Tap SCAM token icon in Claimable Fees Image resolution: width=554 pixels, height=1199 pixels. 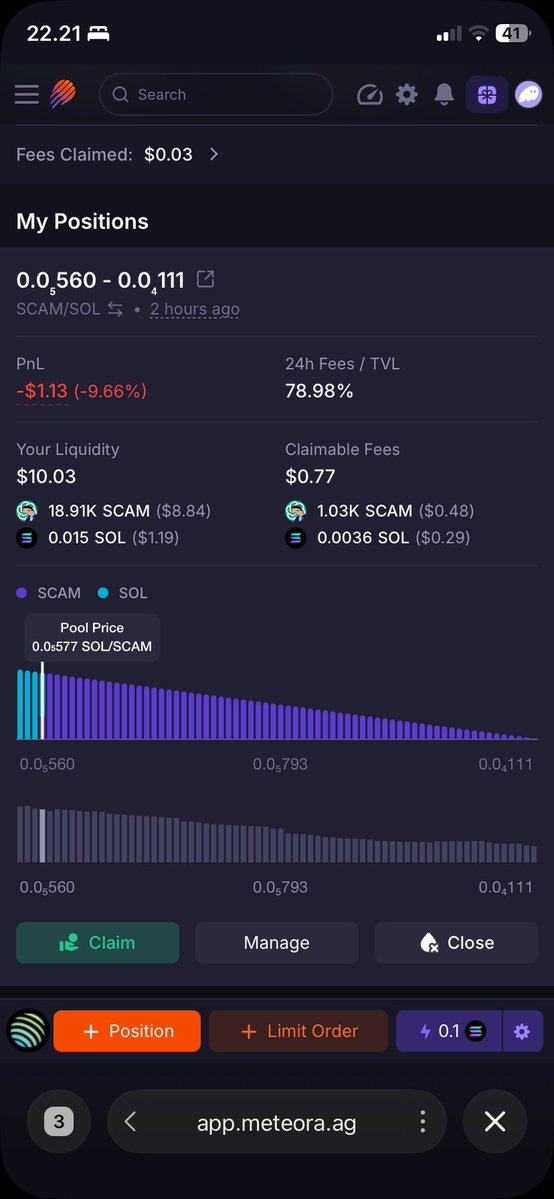click(x=296, y=511)
